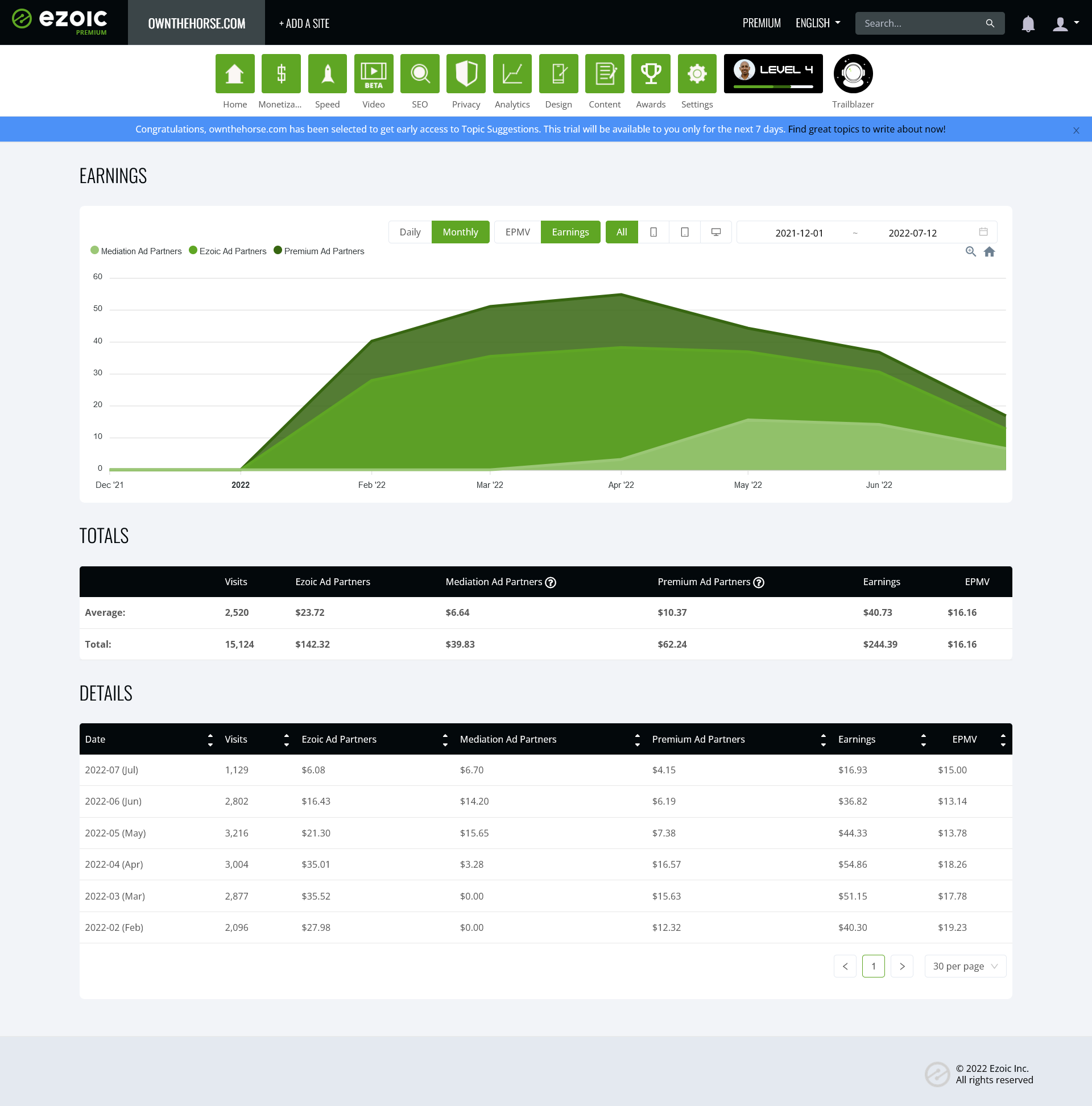Edit the start date 2021-12-01
This screenshot has height=1106, width=1092.
799,233
